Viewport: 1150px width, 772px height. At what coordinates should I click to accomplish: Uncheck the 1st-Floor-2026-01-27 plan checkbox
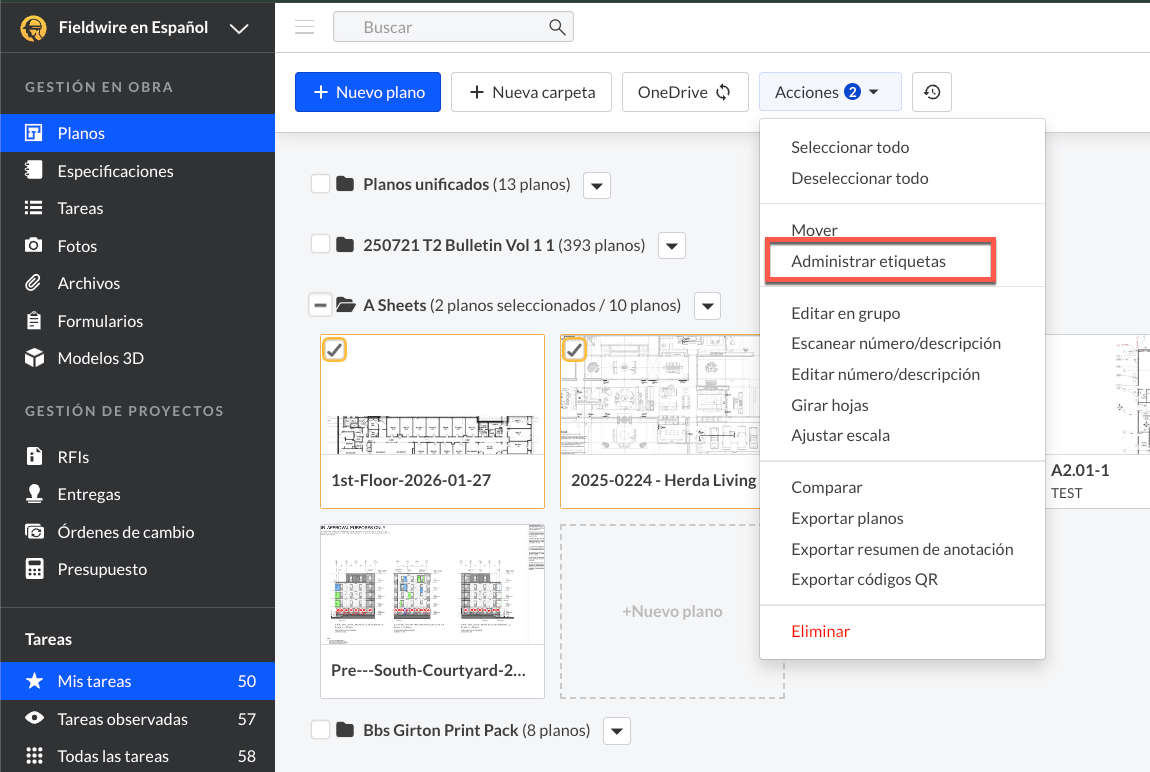click(x=335, y=349)
